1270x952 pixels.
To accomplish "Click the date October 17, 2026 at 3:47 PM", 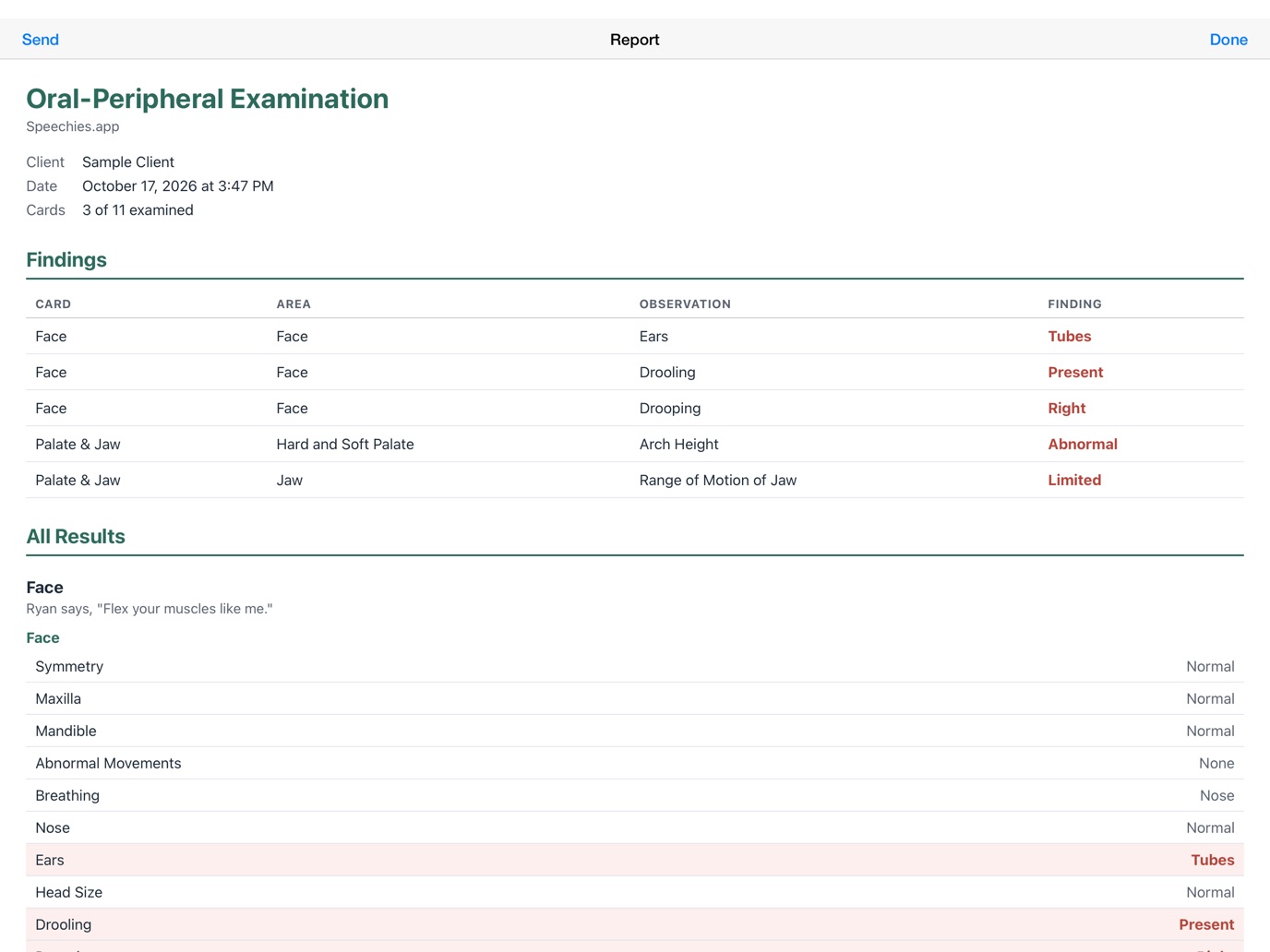I will point(178,186).
